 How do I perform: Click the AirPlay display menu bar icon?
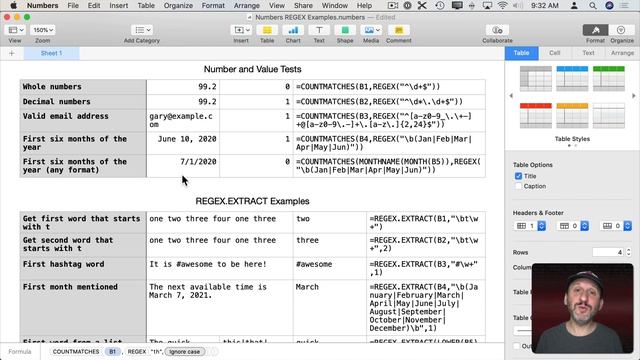pos(487,5)
